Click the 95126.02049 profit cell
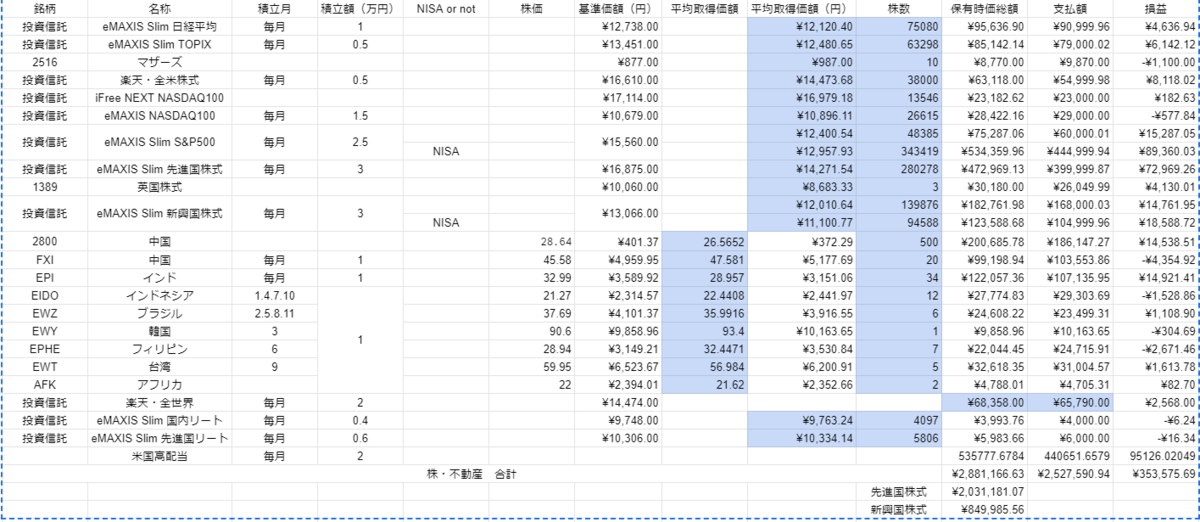 point(1156,456)
